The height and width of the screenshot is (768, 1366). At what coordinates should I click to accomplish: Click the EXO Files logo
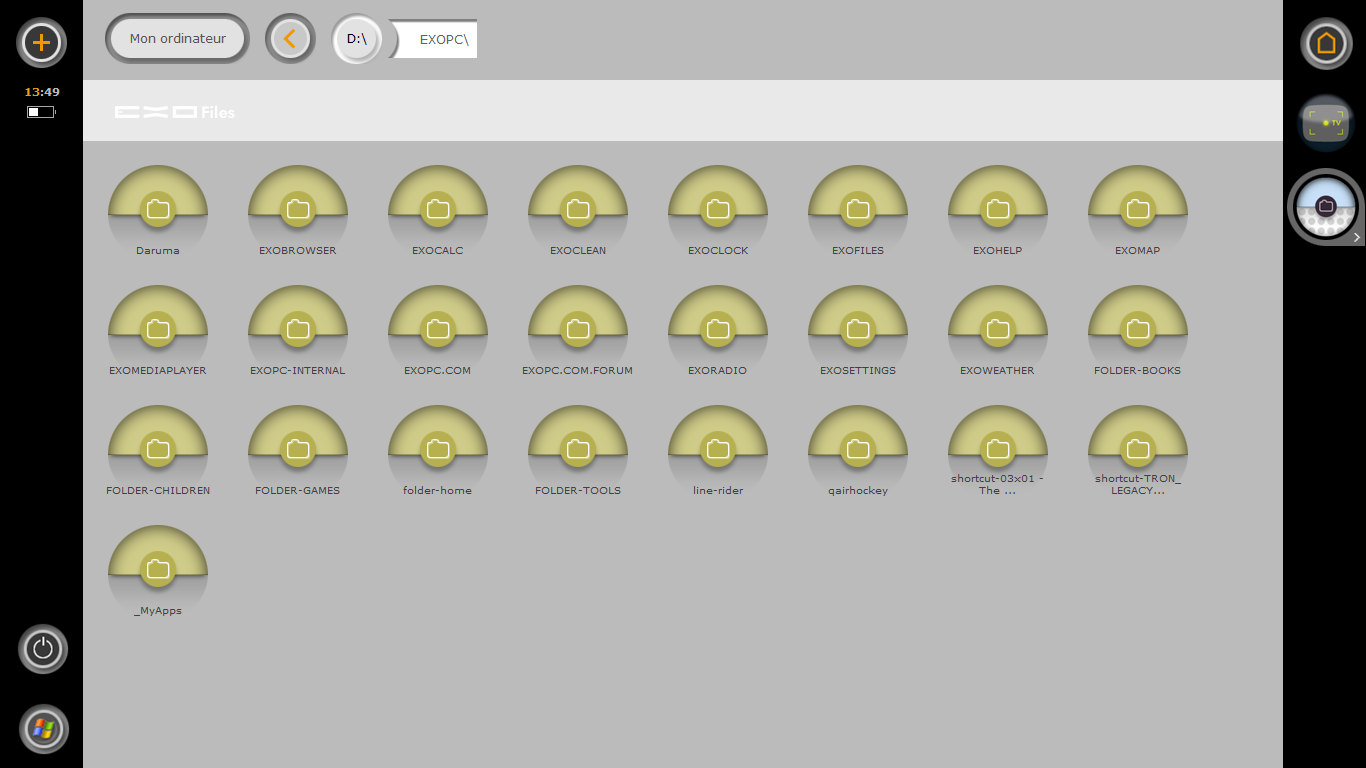175,112
